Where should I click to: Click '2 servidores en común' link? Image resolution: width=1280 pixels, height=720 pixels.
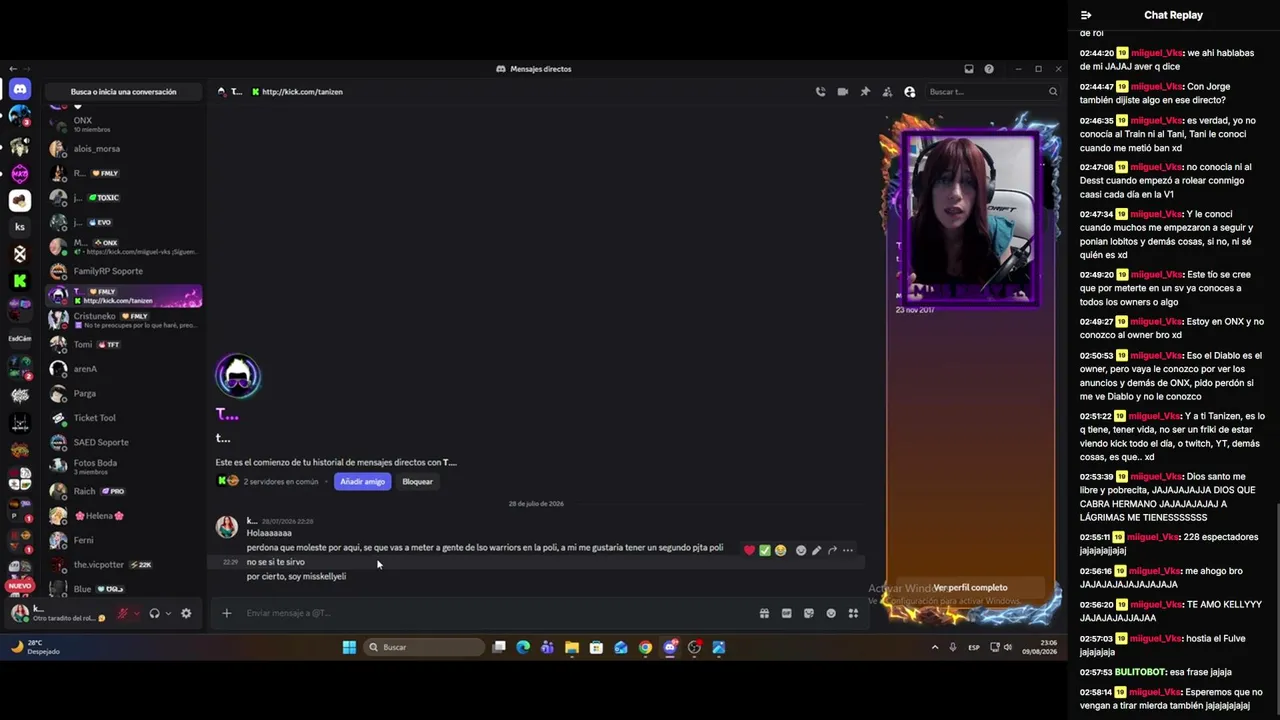[x=281, y=482]
